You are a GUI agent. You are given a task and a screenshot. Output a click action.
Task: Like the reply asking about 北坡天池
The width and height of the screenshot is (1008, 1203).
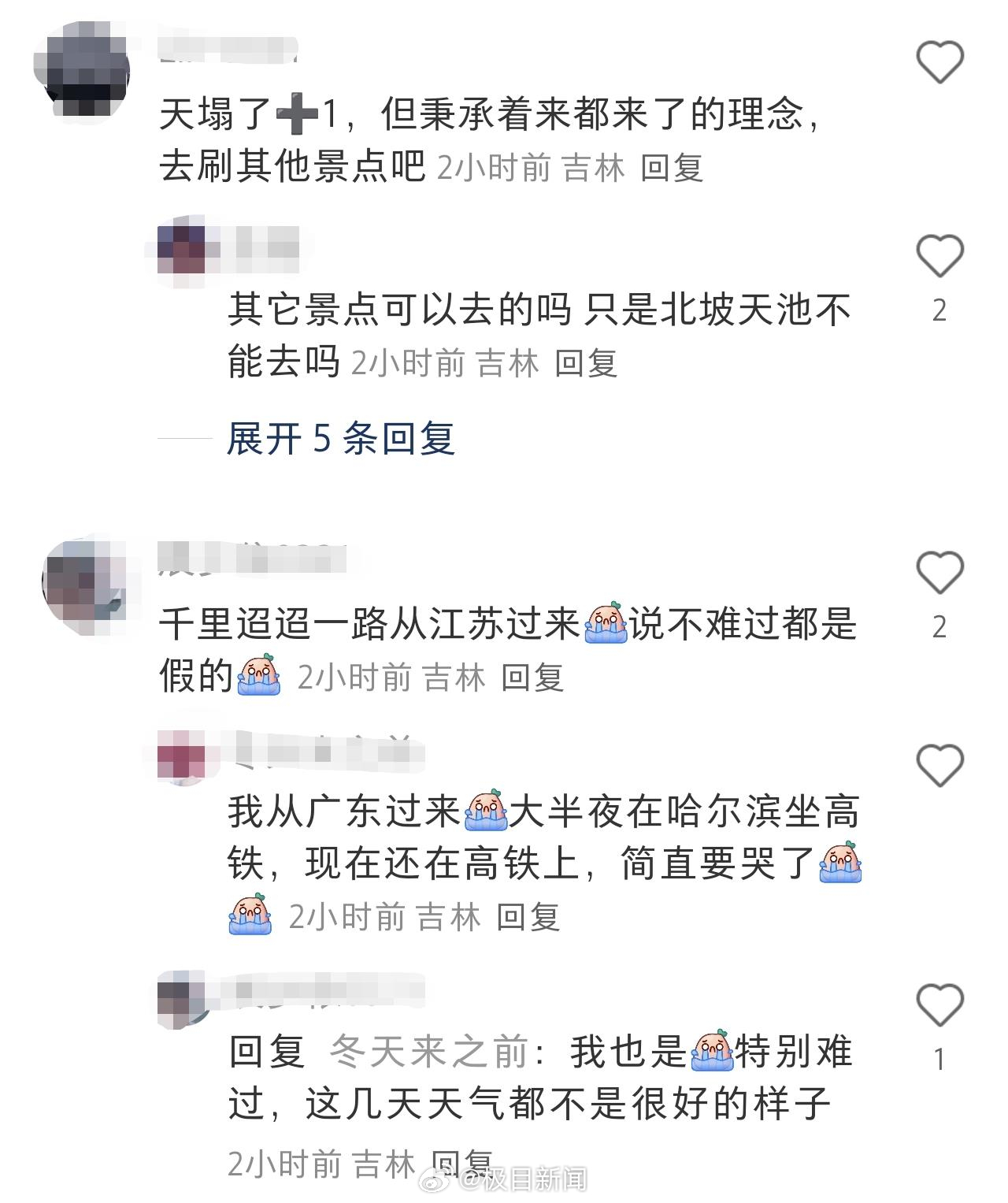click(x=940, y=257)
